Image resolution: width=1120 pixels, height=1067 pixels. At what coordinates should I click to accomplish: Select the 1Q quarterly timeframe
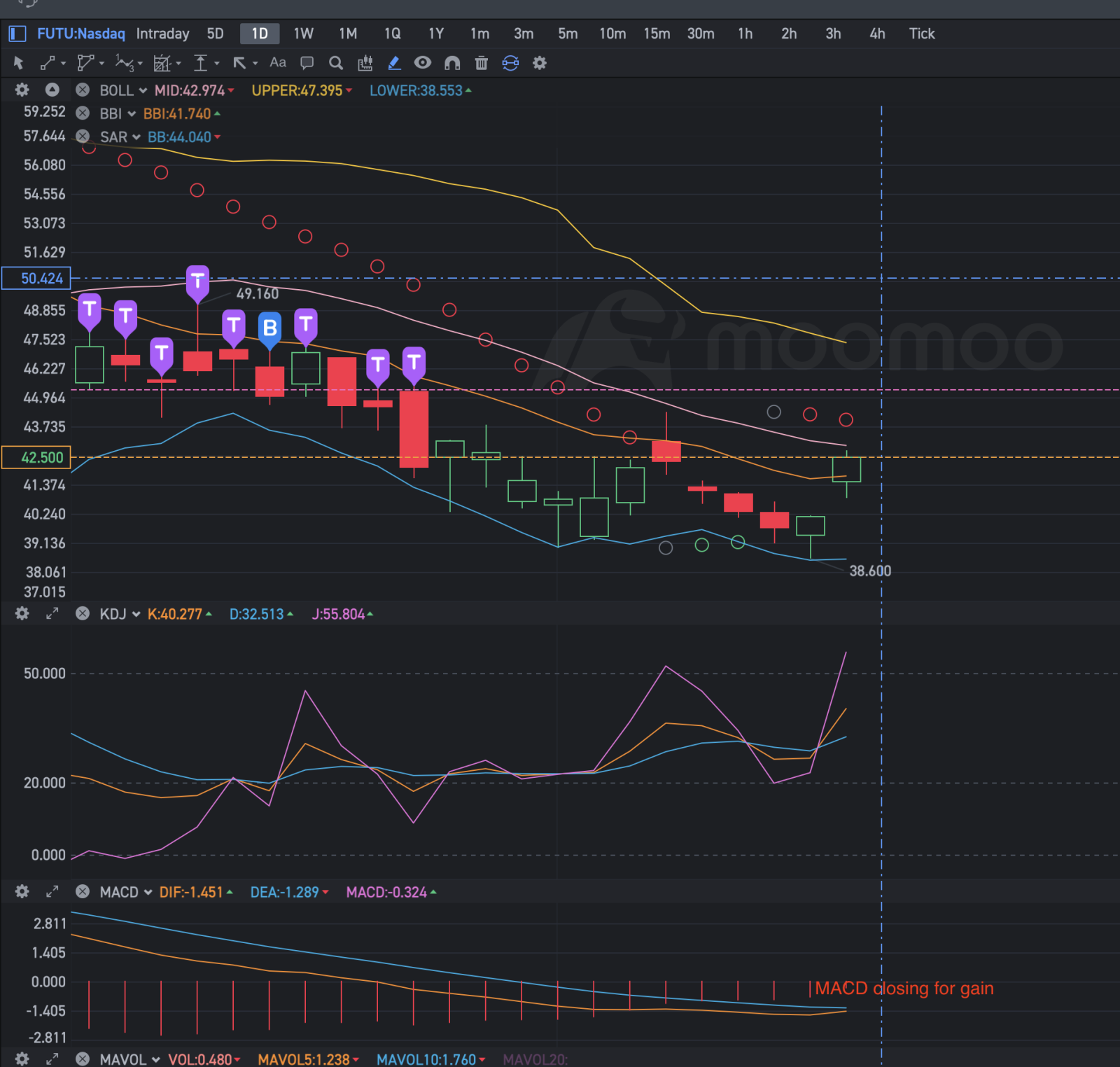[392, 34]
